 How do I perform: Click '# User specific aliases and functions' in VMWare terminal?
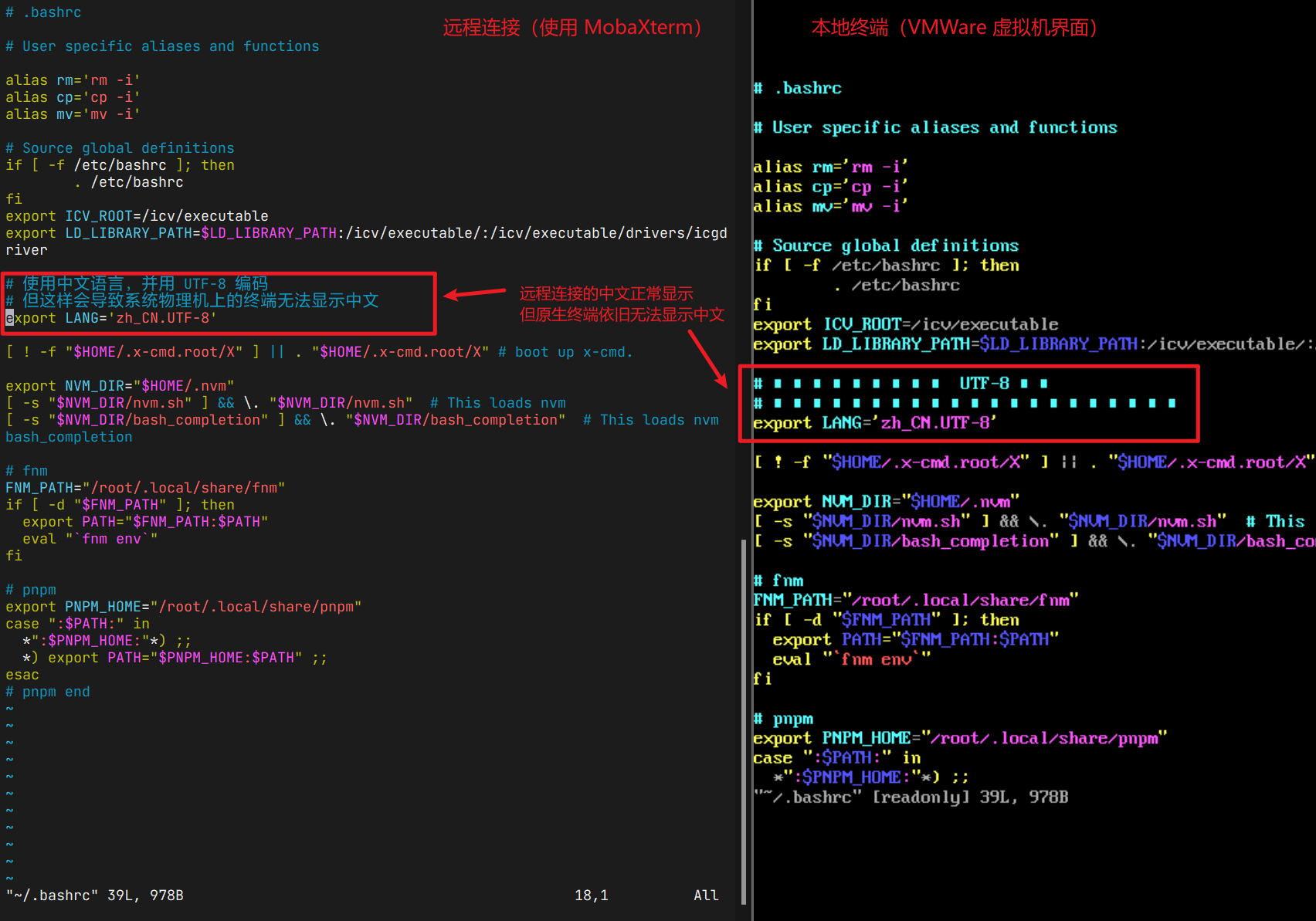click(x=935, y=127)
